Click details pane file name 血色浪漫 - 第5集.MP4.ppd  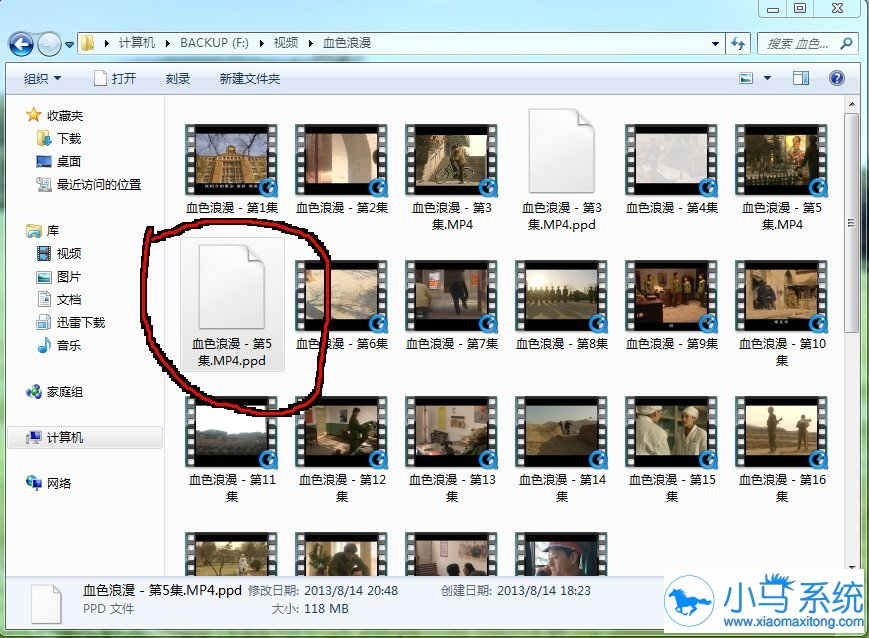(162, 590)
